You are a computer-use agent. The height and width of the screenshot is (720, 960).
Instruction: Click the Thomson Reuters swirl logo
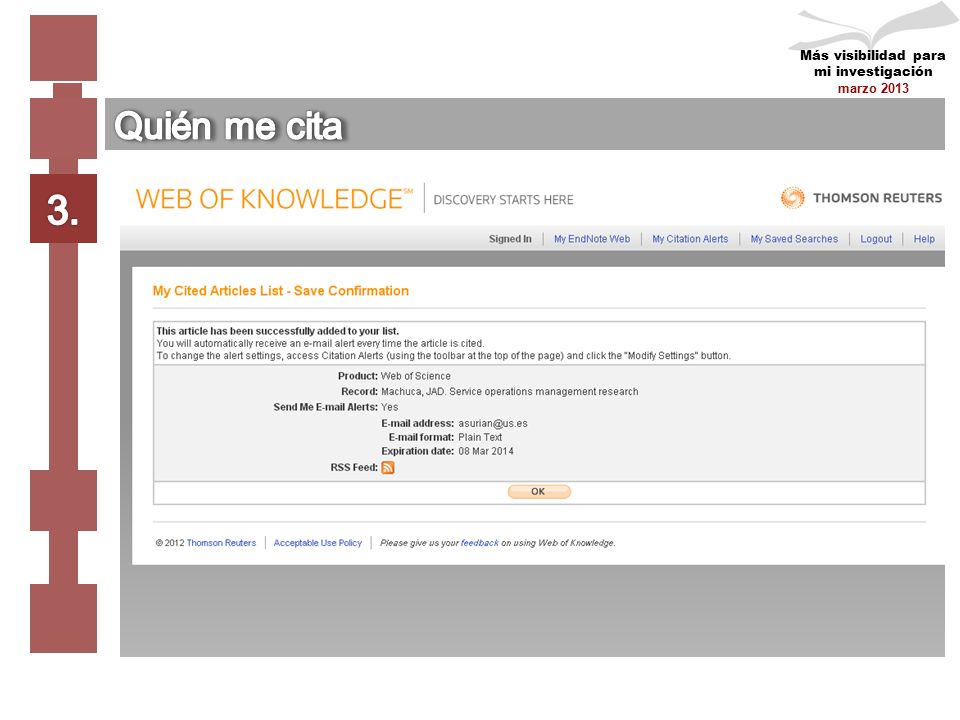[792, 198]
